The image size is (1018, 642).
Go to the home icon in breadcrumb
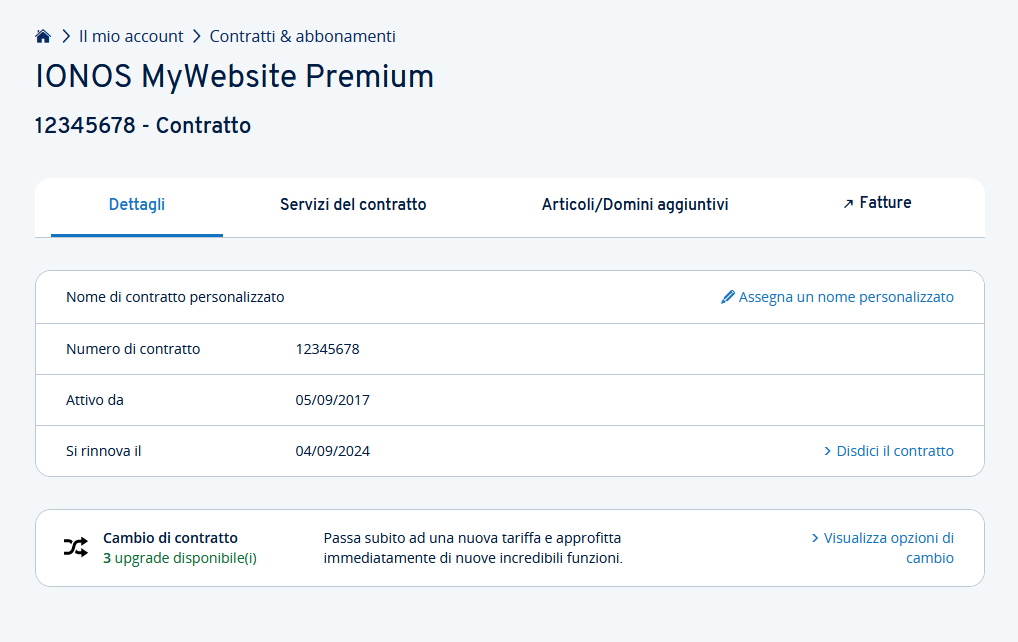[43, 36]
